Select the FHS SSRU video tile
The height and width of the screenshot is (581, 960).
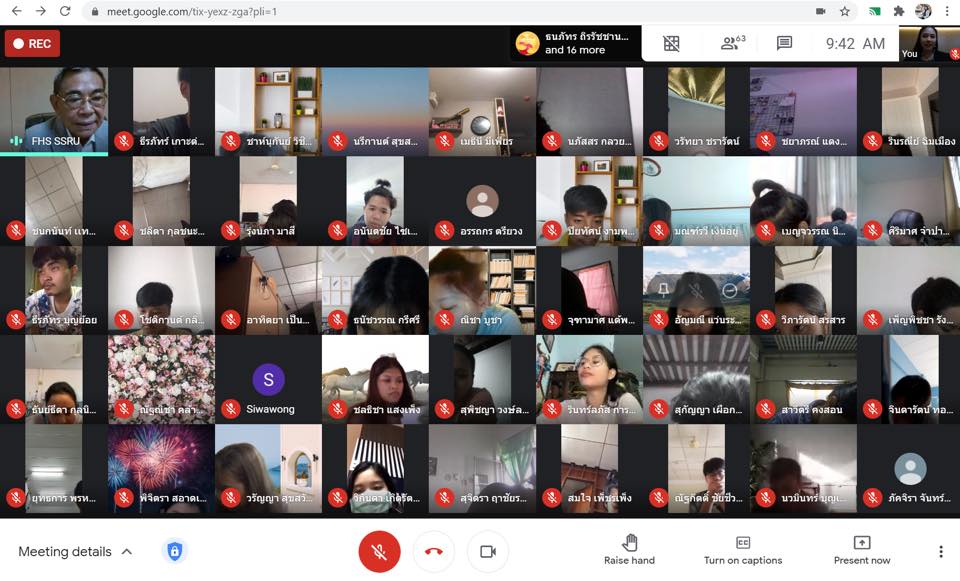pos(54,110)
